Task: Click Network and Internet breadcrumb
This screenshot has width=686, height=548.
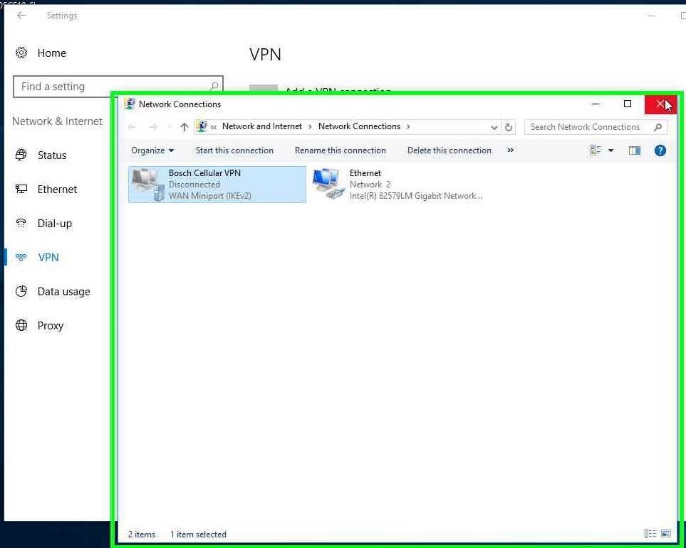Action: point(262,126)
